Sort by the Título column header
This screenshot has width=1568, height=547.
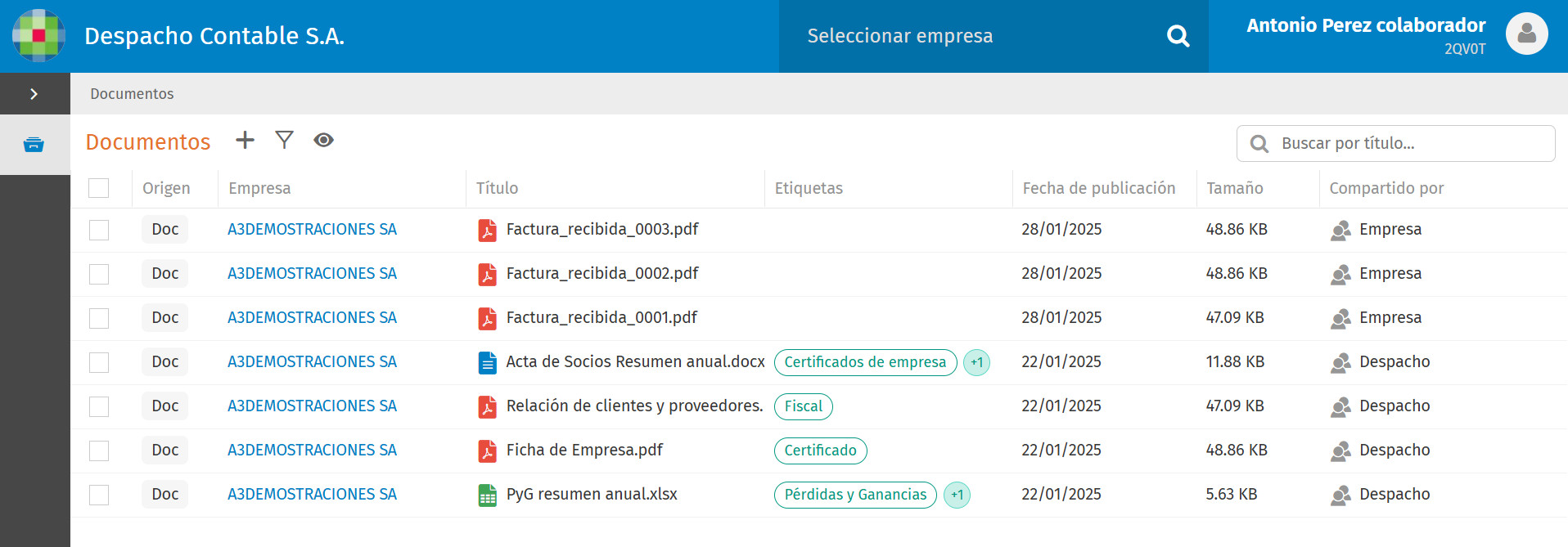pos(497,188)
